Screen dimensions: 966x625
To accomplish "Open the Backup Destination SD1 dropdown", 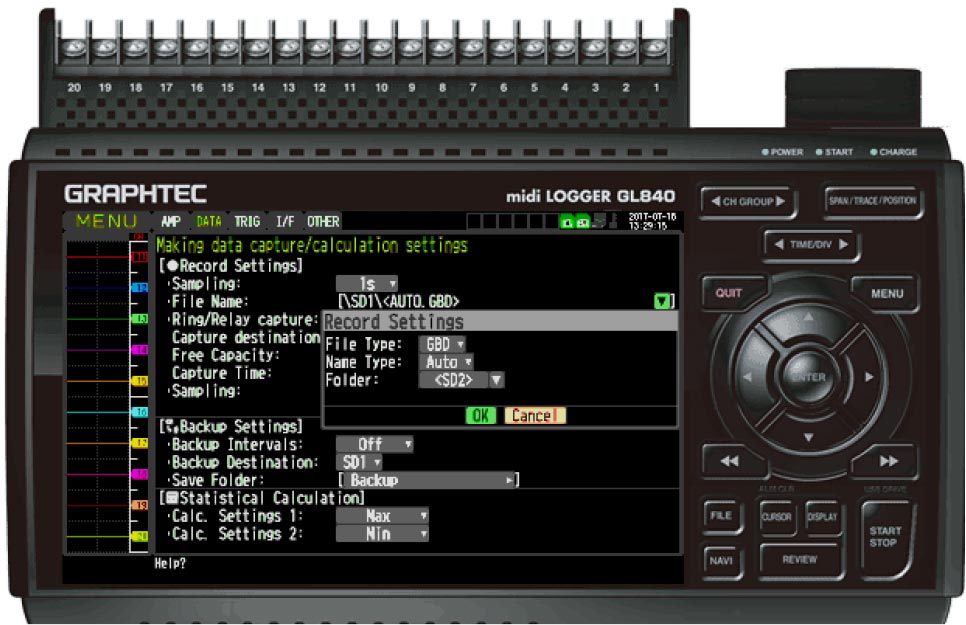I will tap(359, 462).
